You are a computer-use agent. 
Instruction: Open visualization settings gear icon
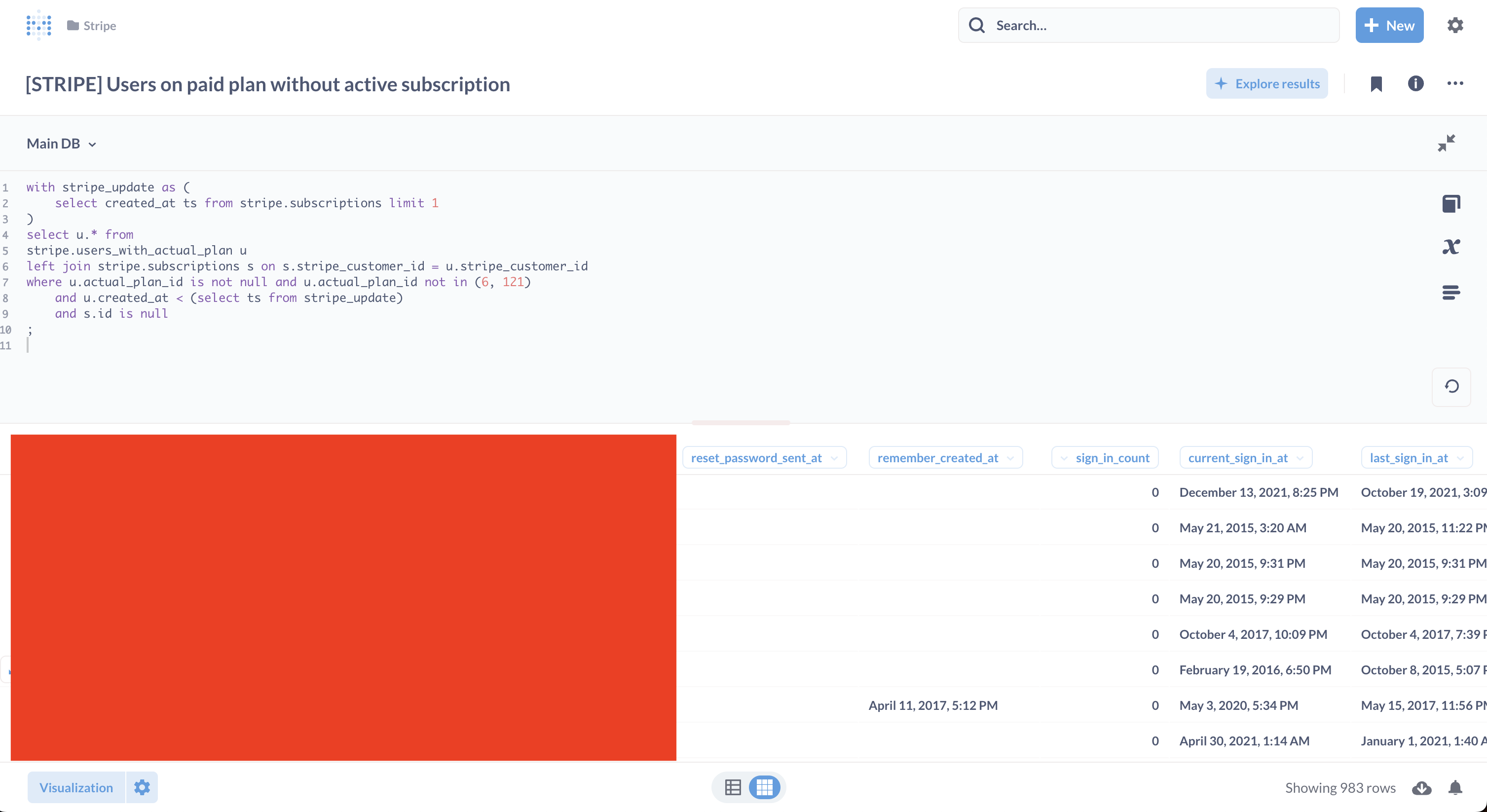click(142, 788)
